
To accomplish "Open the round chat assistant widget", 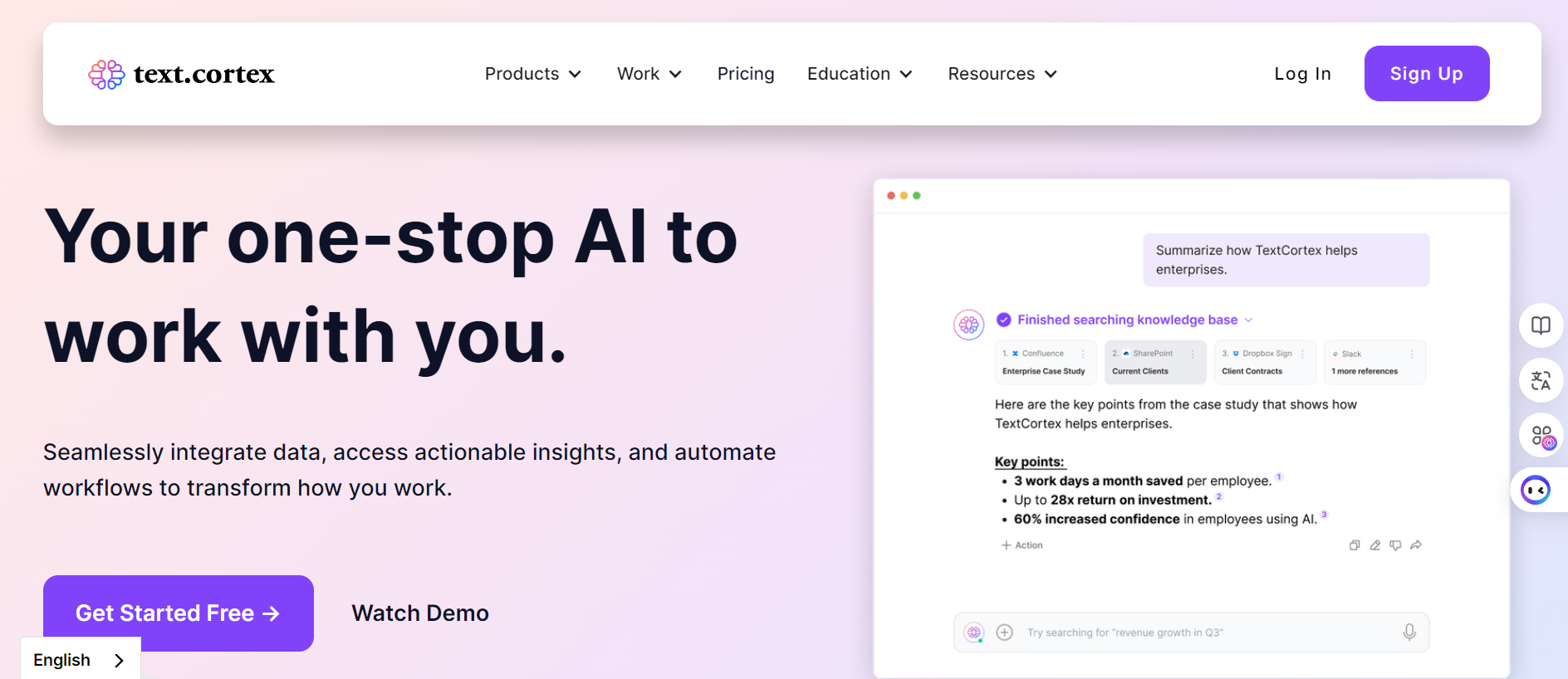I will [1536, 491].
